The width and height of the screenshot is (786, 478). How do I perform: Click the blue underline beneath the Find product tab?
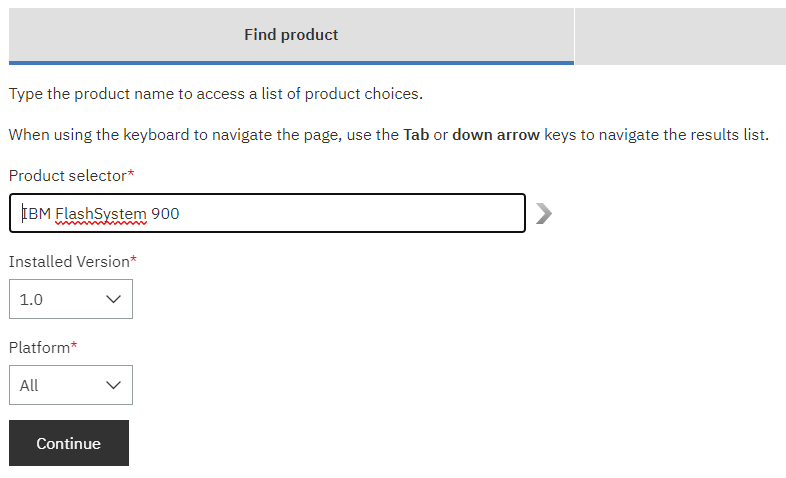pyautogui.click(x=291, y=63)
